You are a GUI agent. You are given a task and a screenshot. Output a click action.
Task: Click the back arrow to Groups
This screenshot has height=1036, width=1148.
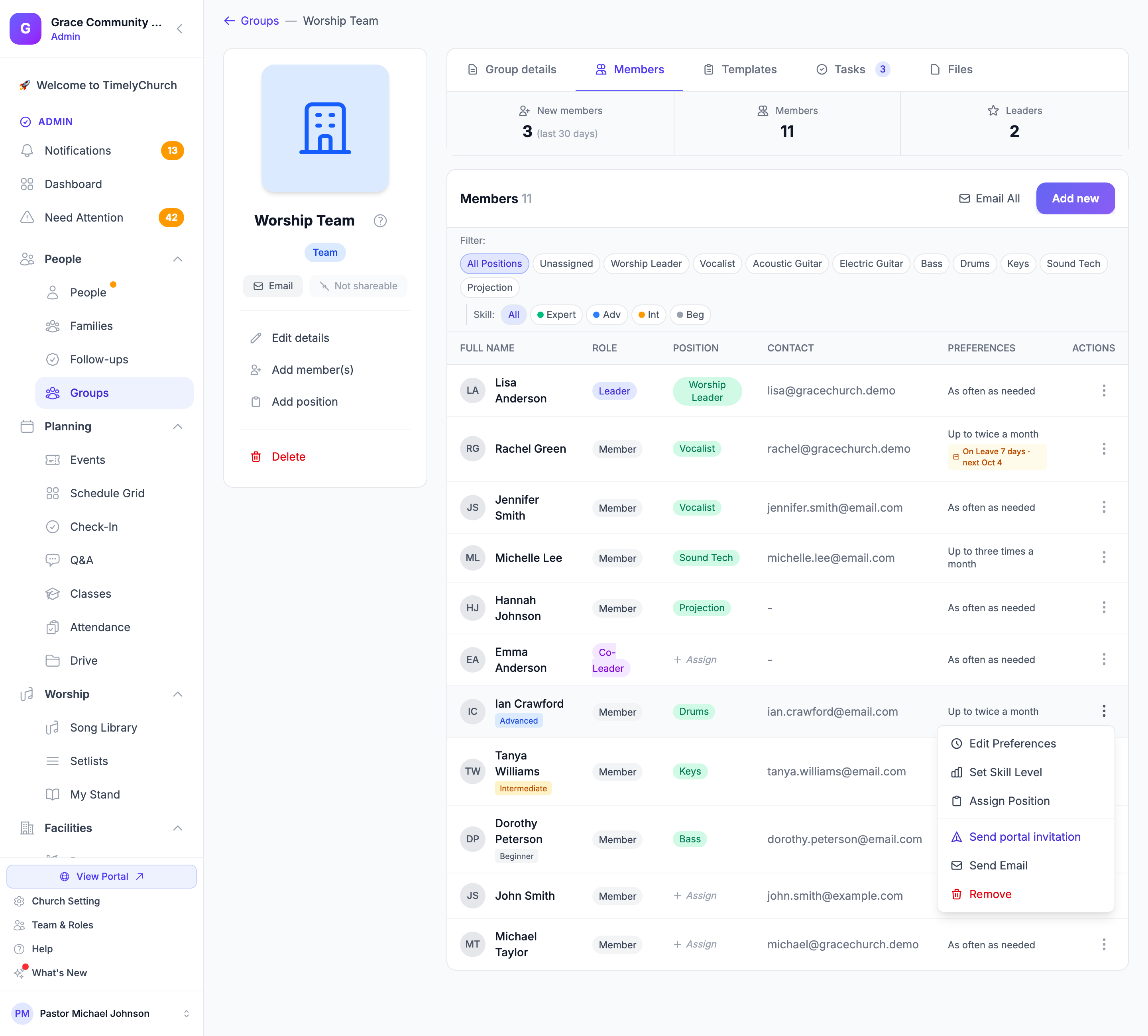(230, 20)
